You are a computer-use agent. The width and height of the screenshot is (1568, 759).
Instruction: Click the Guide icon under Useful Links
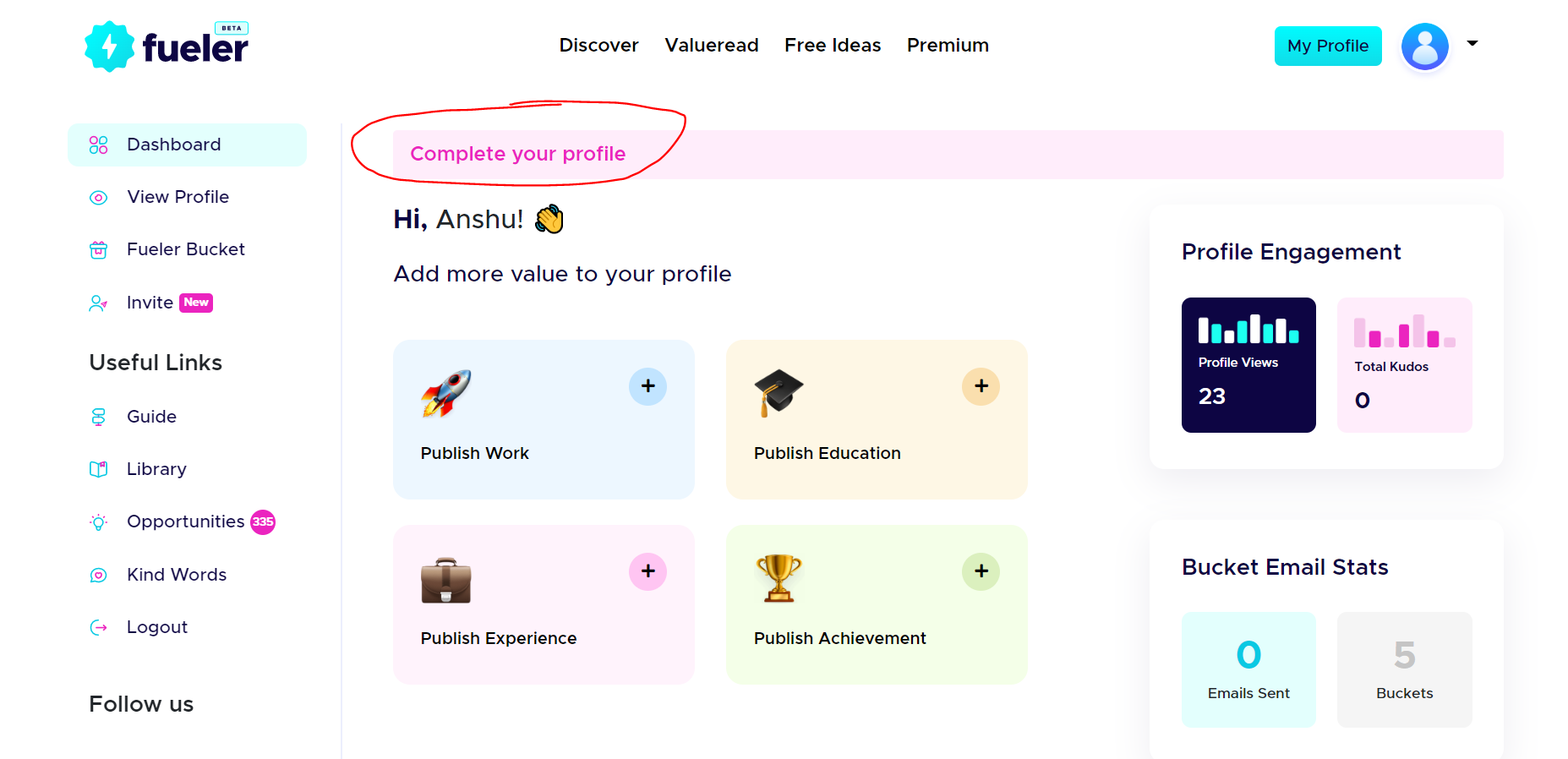[x=98, y=416]
